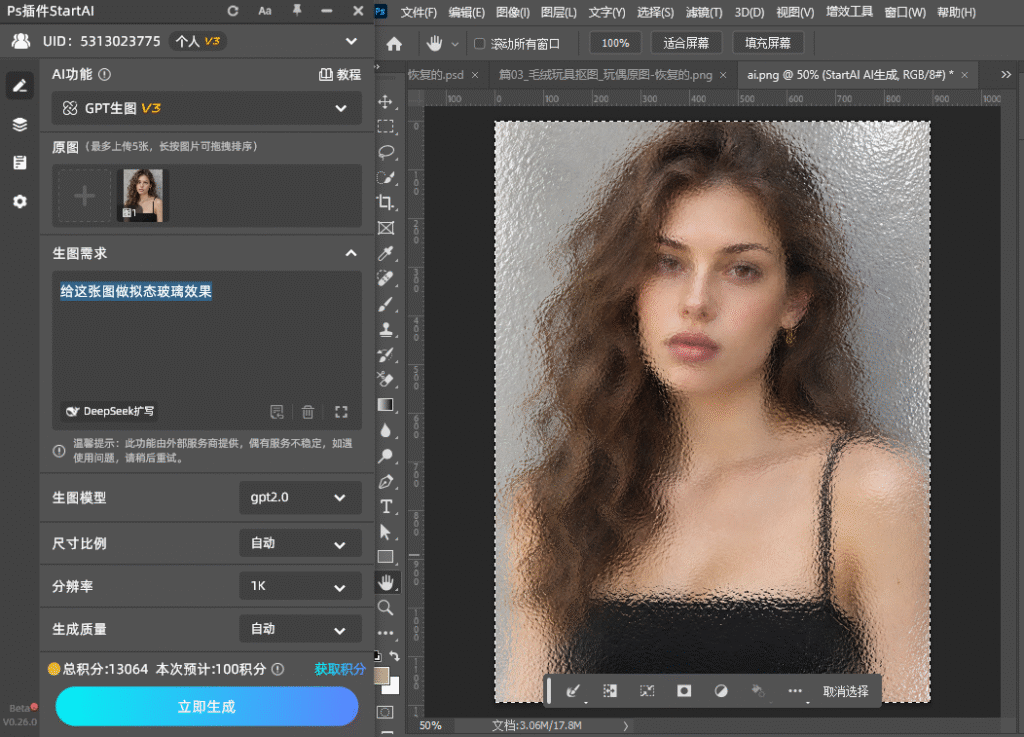This screenshot has height=737, width=1024.
Task: Toggle the pin icon on the StartAI panel
Action: (x=297, y=10)
